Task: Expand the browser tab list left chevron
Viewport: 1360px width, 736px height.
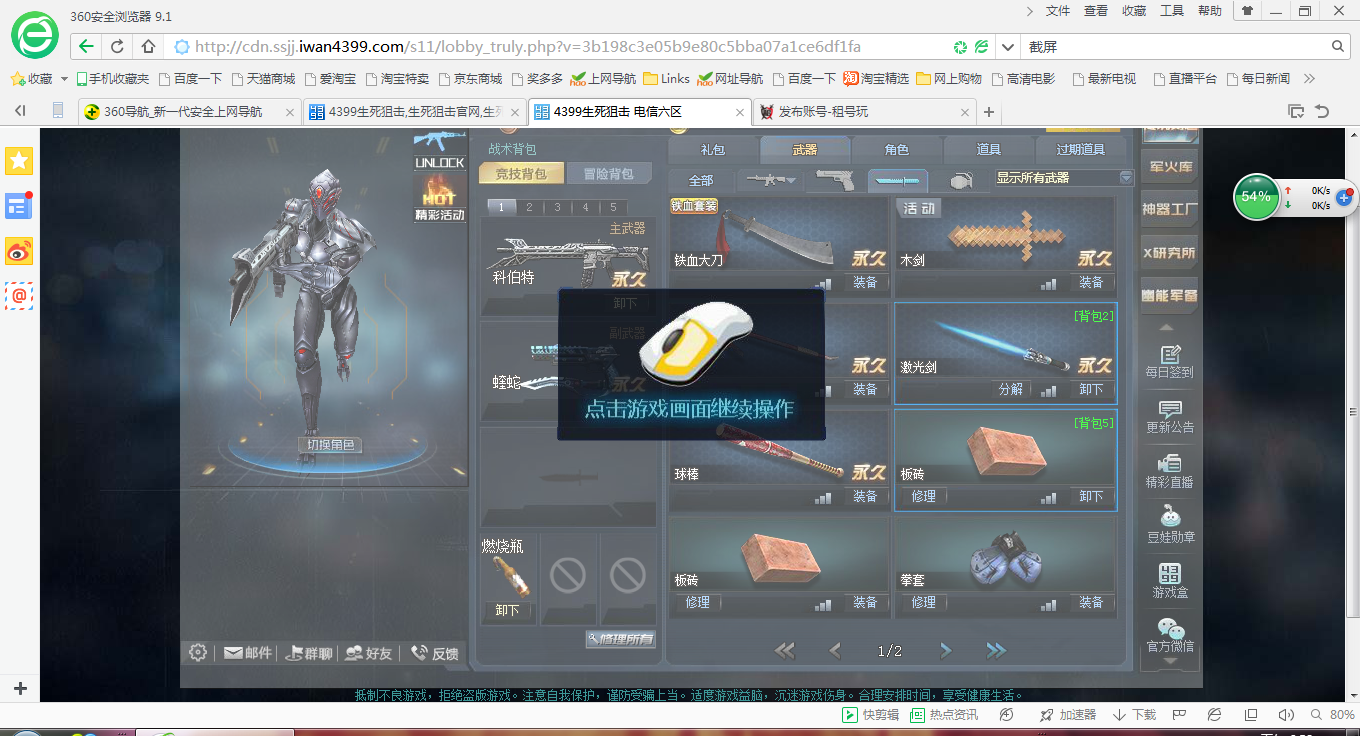Action: tap(20, 111)
